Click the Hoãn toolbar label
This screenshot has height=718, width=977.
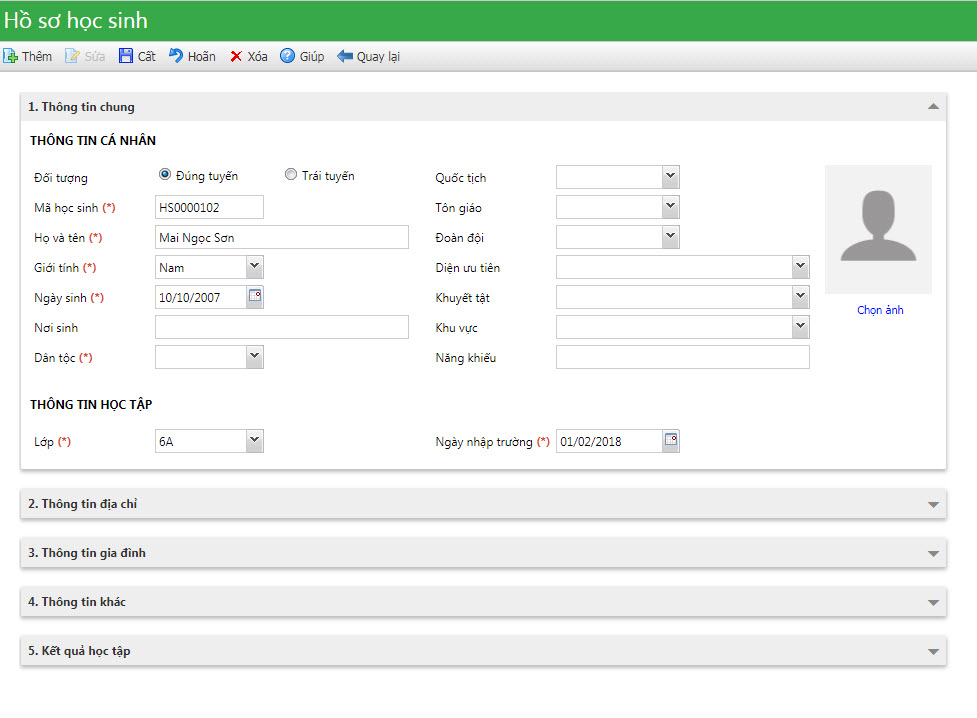pos(202,57)
